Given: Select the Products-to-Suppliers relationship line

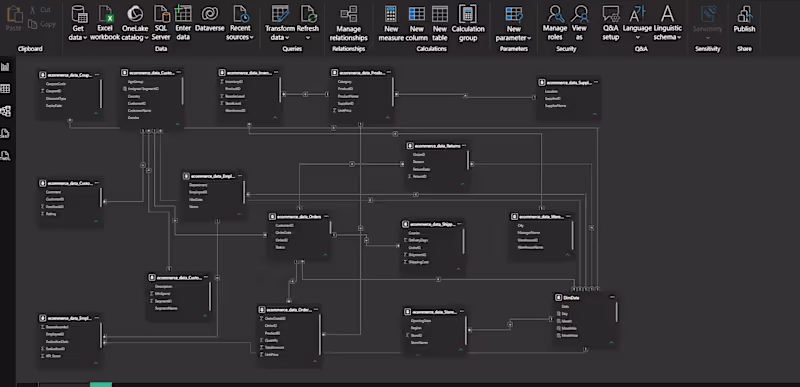Looking at the screenshot, I should coord(465,95).
